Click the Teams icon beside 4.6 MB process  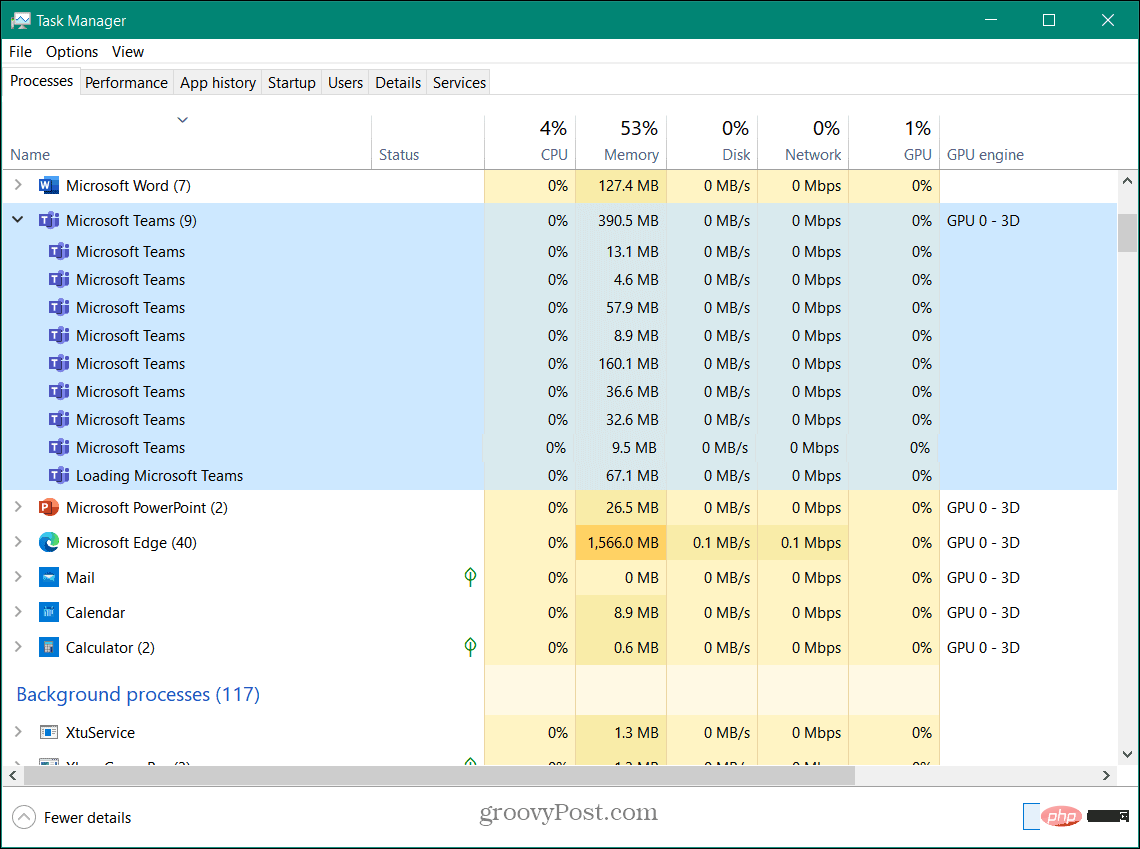point(59,279)
